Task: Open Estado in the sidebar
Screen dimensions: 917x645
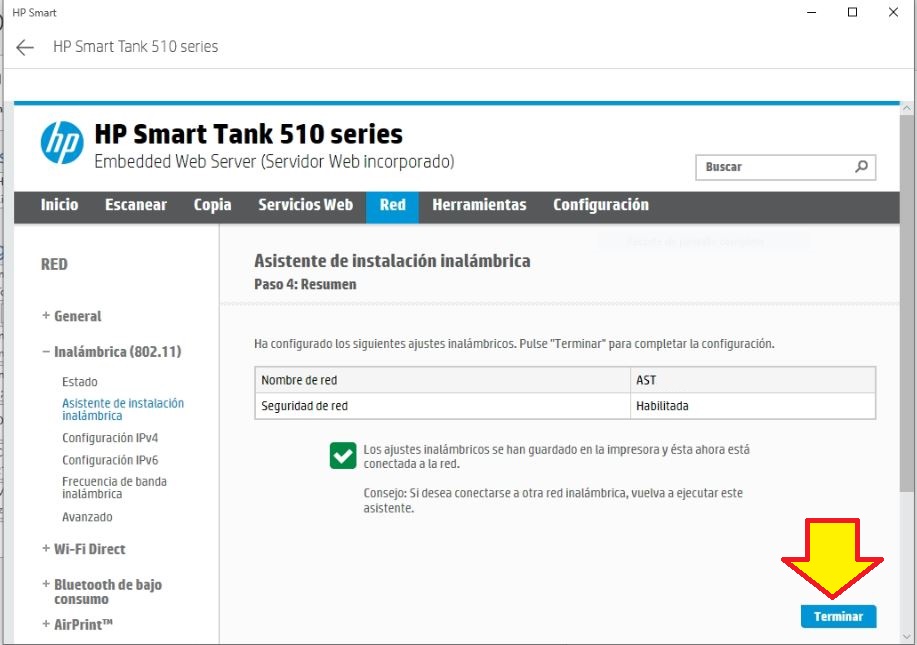Action: 80,382
